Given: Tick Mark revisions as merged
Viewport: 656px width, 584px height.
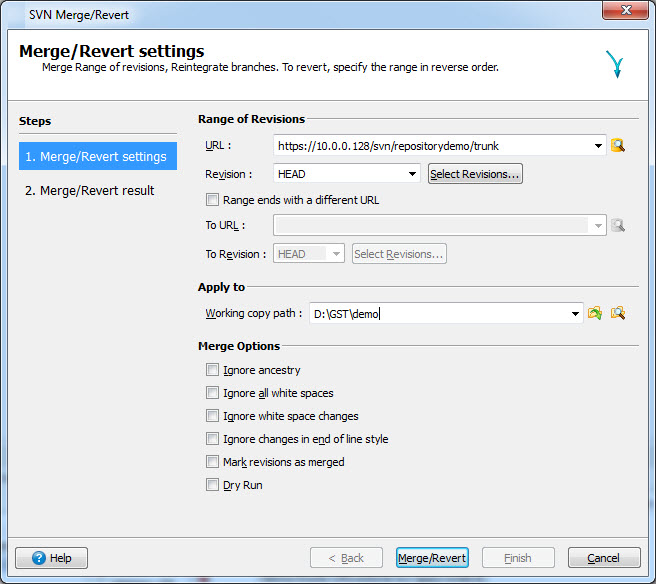Looking at the screenshot, I should 212,462.
